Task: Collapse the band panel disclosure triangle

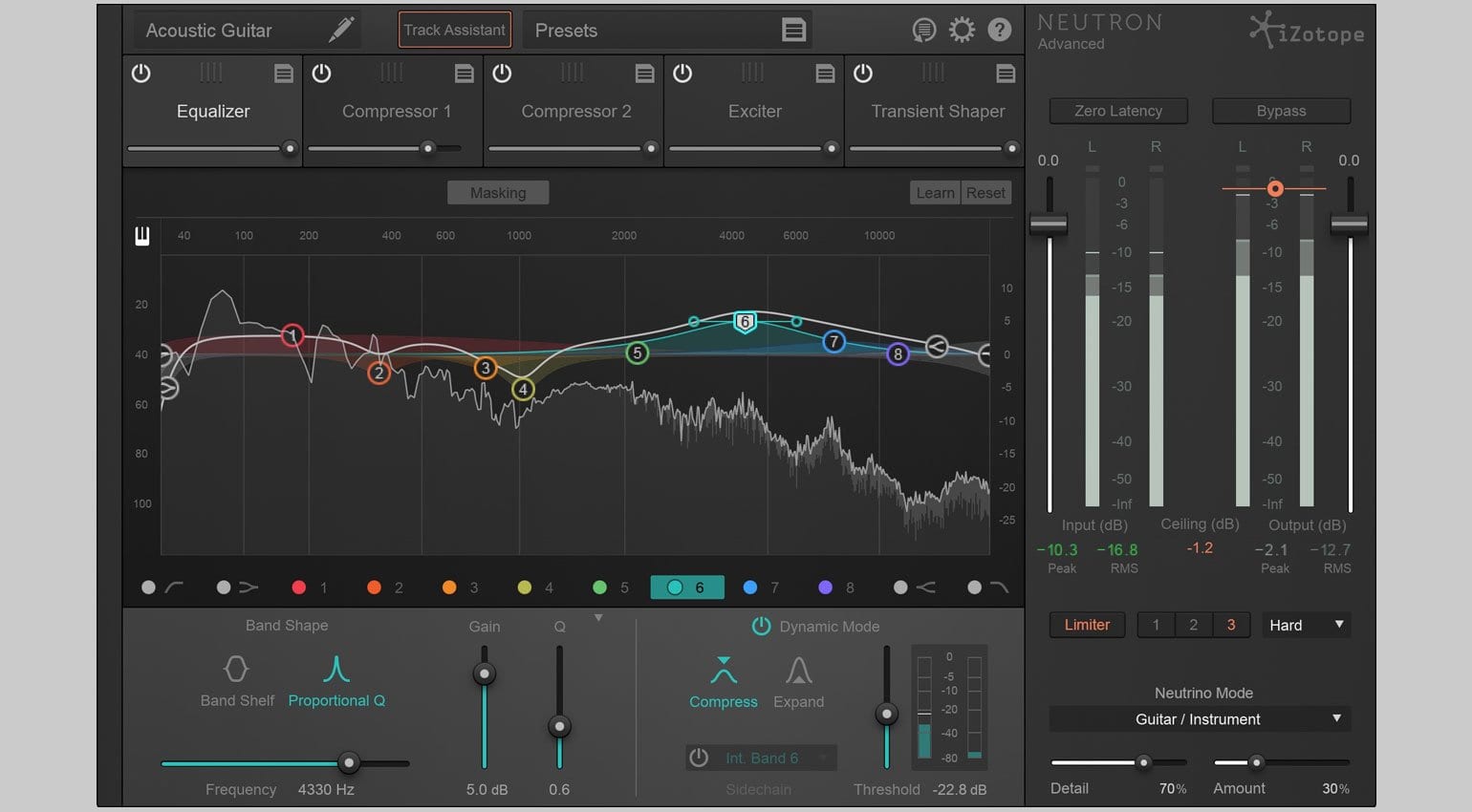Action: click(598, 618)
